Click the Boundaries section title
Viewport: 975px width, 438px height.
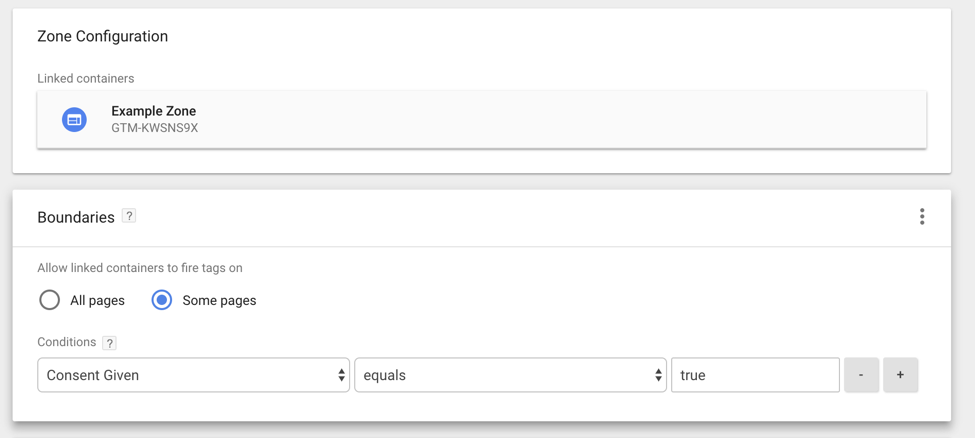[x=76, y=217]
